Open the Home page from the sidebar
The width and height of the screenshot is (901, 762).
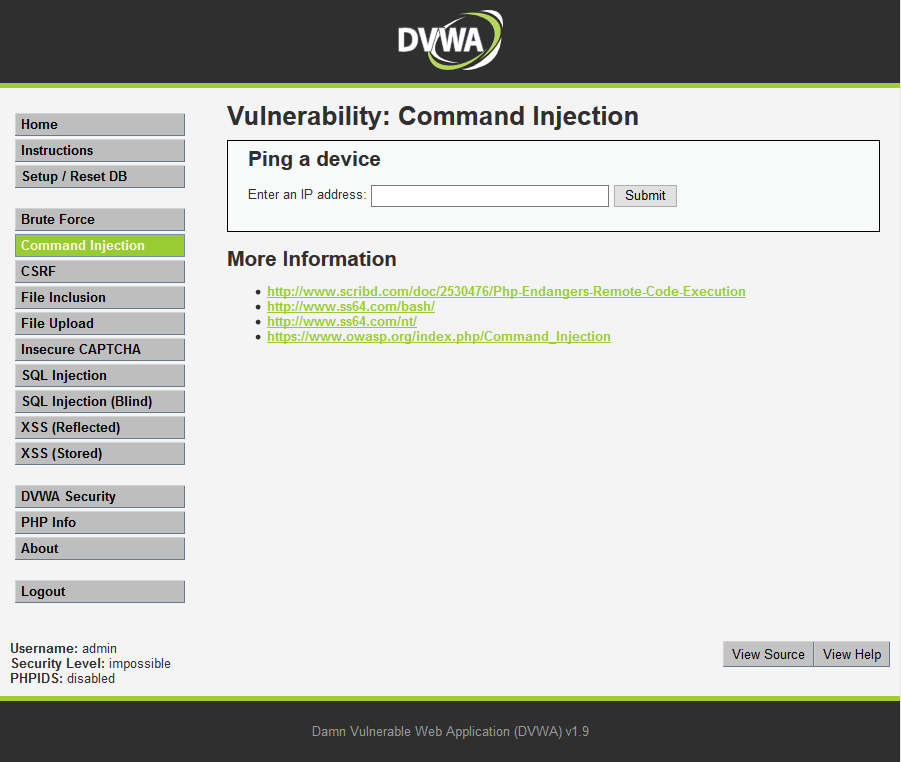(99, 124)
